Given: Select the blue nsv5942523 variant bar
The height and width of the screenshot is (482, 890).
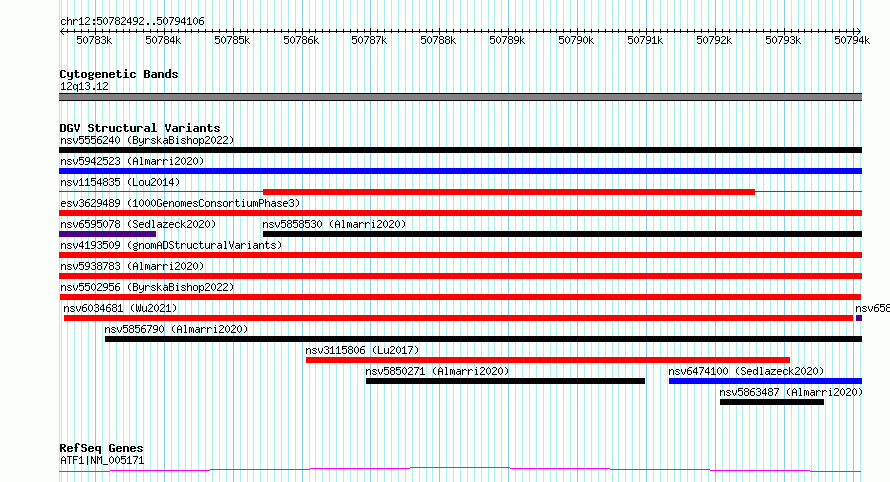Looking at the screenshot, I should tap(460, 171).
